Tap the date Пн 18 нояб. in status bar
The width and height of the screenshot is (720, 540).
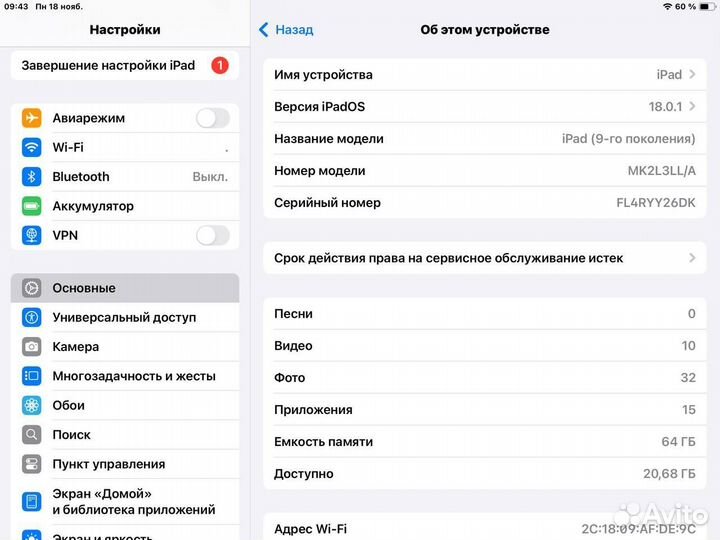[59, 7]
